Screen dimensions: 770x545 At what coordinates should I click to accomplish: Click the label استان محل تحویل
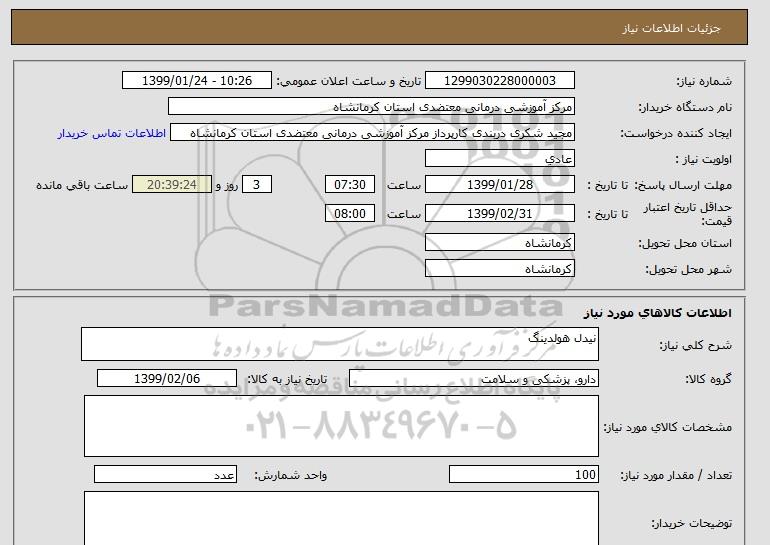pyautogui.click(x=685, y=243)
